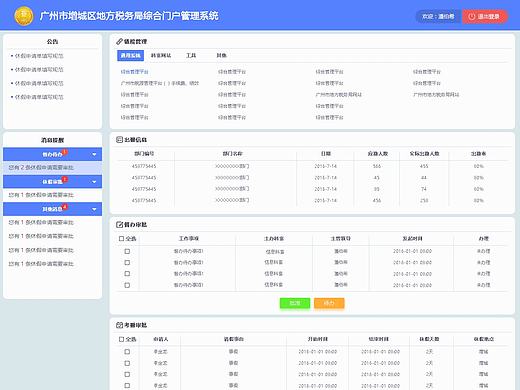Click the red badge showing 4
Screen dimensions: 520x390
(65, 207)
